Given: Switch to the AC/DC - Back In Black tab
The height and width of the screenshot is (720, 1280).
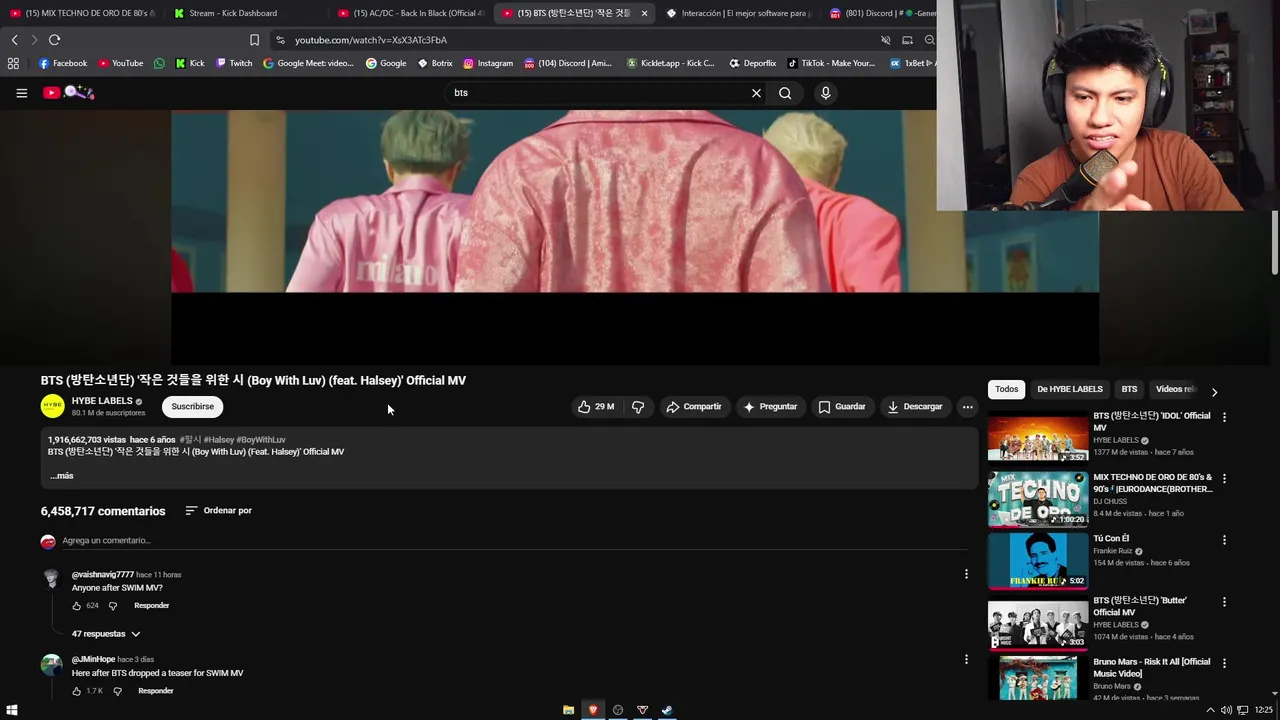Looking at the screenshot, I should (411, 13).
